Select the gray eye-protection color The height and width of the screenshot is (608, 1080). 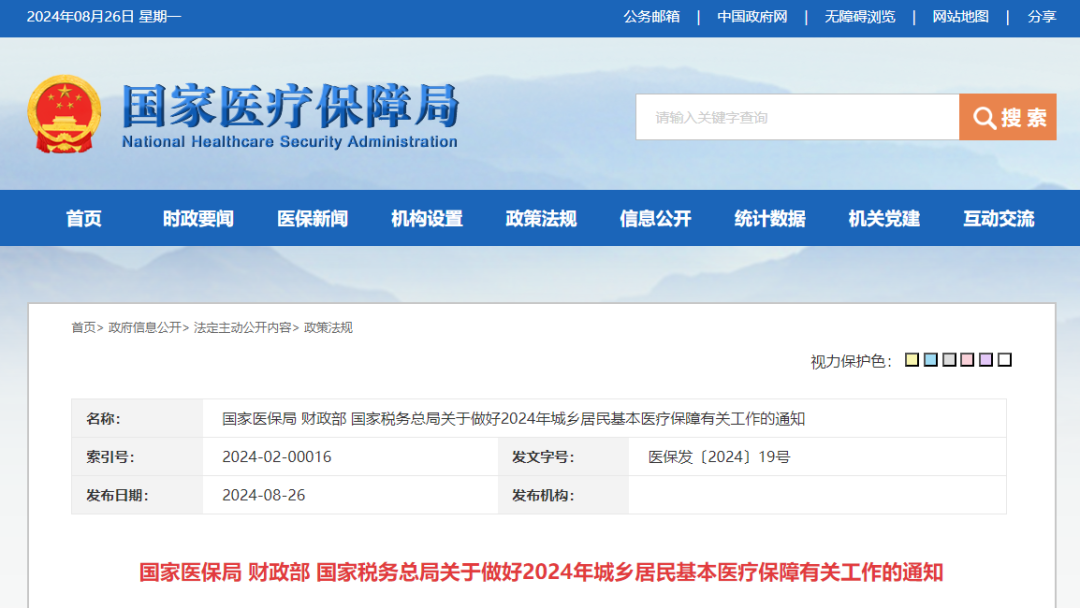(x=949, y=359)
